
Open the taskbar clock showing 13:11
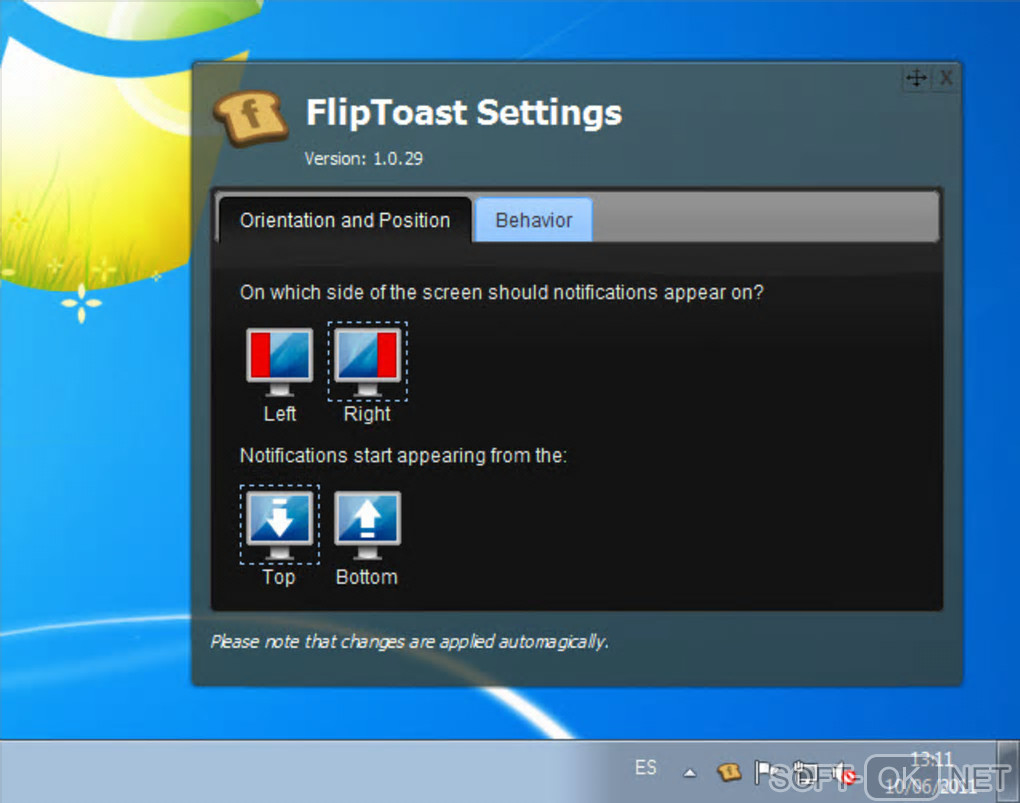tap(931, 772)
